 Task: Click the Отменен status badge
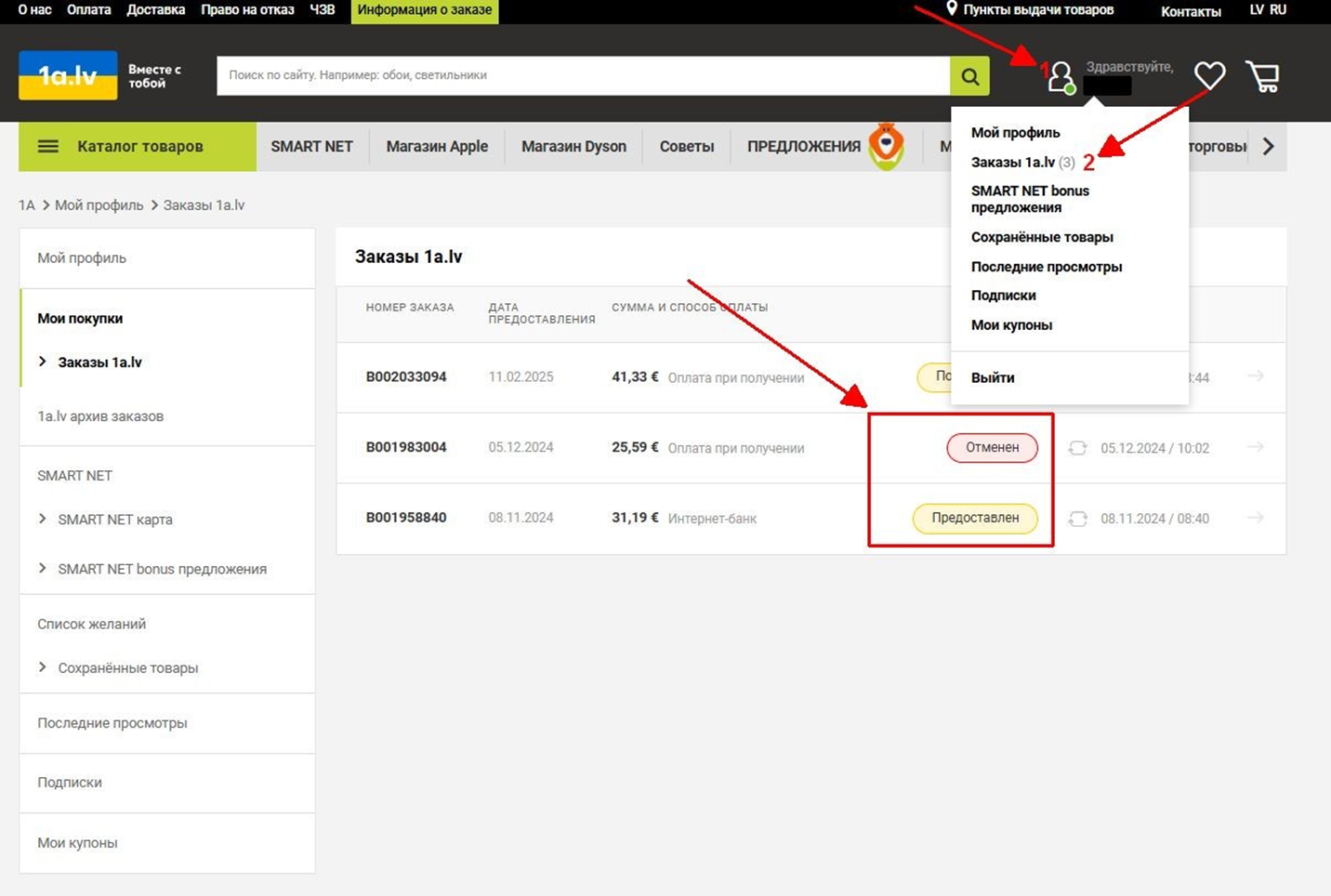[x=993, y=448]
